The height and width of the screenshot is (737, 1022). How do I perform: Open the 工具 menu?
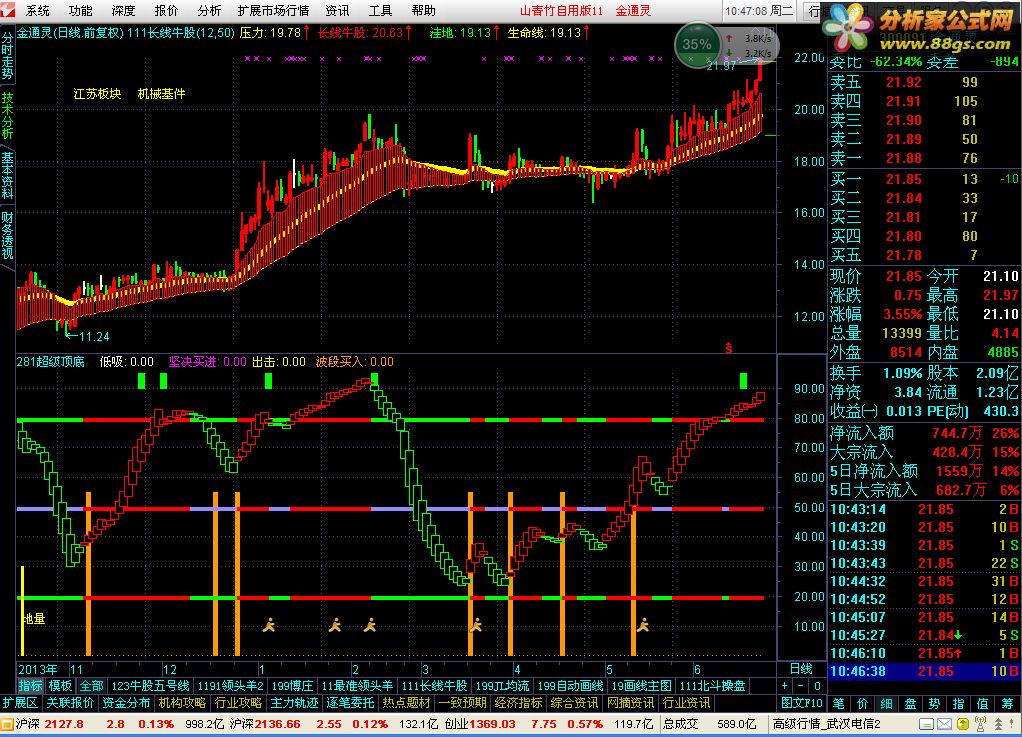coord(380,10)
